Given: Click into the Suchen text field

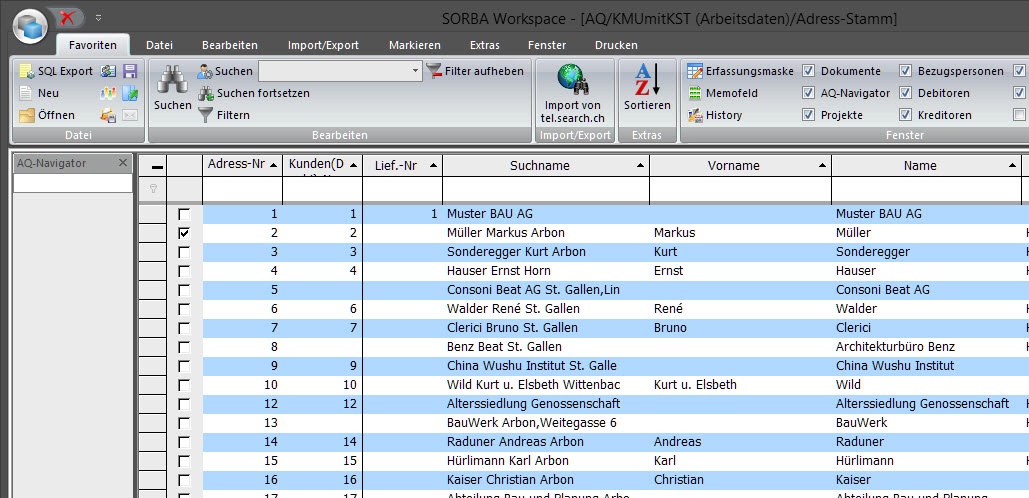Looking at the screenshot, I should point(334,72).
